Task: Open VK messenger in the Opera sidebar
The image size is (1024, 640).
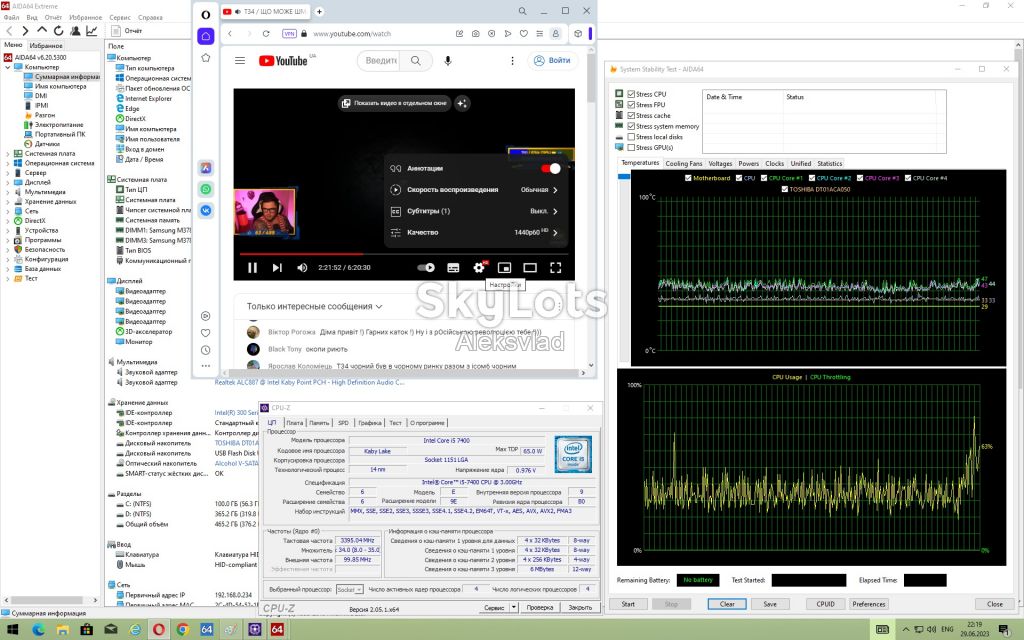Action: coord(206,210)
